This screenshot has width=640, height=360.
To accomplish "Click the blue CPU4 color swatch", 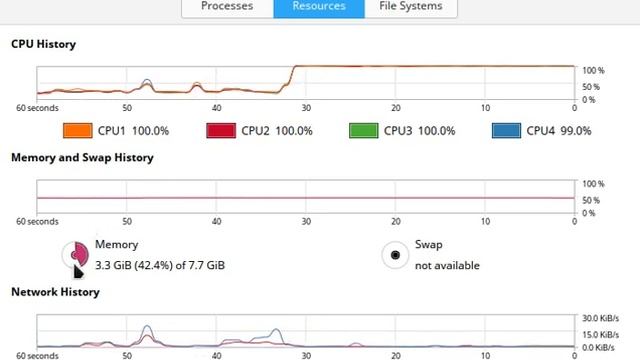I will [x=506, y=131].
